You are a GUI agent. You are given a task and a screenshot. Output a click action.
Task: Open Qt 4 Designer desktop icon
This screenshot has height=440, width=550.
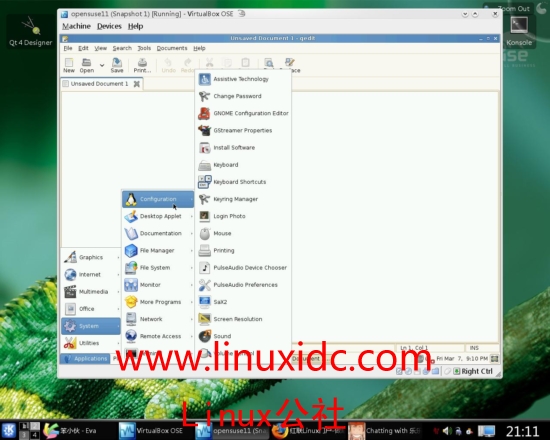click(x=31, y=32)
